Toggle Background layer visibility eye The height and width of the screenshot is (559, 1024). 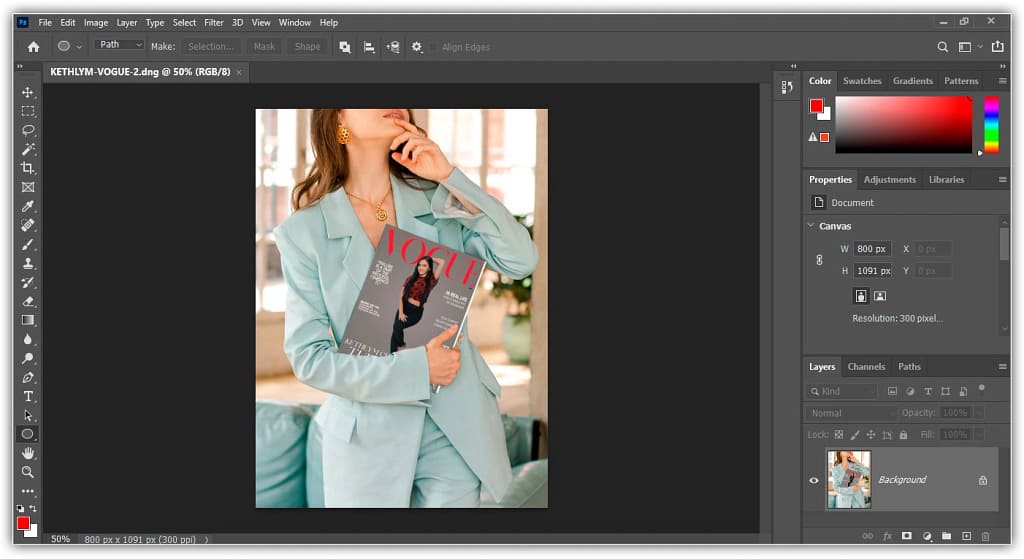click(x=814, y=480)
